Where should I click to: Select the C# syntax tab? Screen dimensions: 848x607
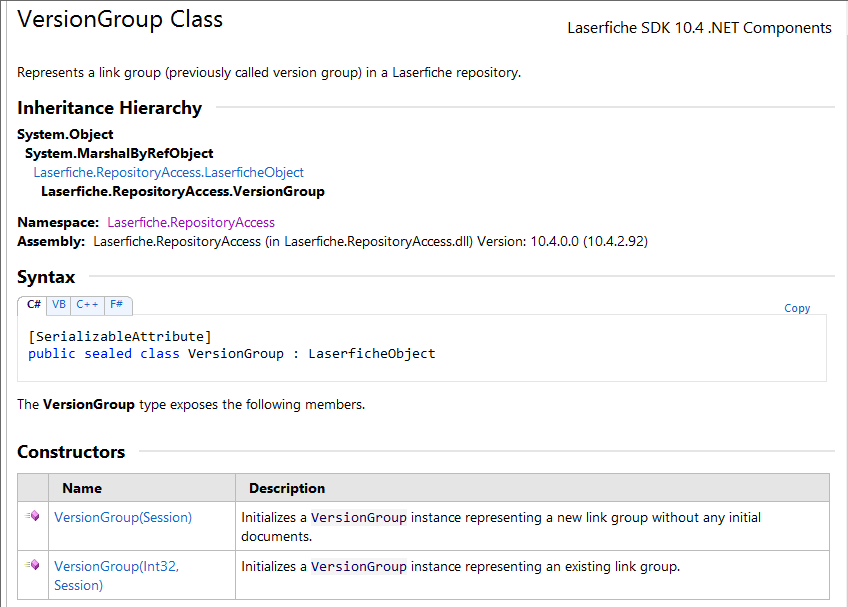33,305
